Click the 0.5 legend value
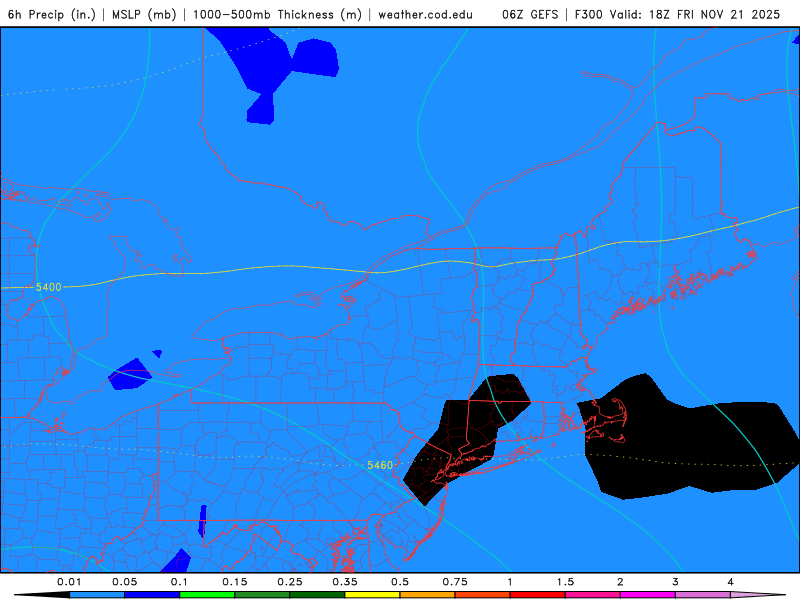This screenshot has width=800, height=600. pos(400,582)
